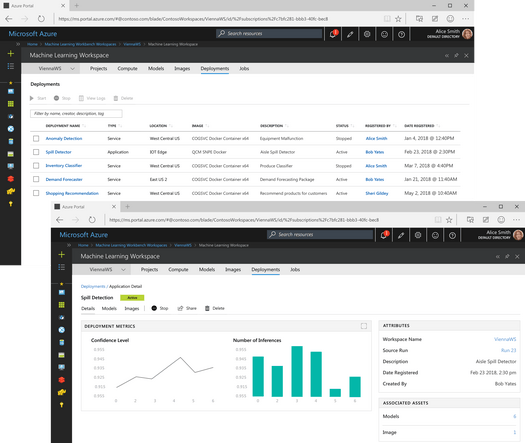Click Delete trash button in front deployment detail

pos(215,308)
